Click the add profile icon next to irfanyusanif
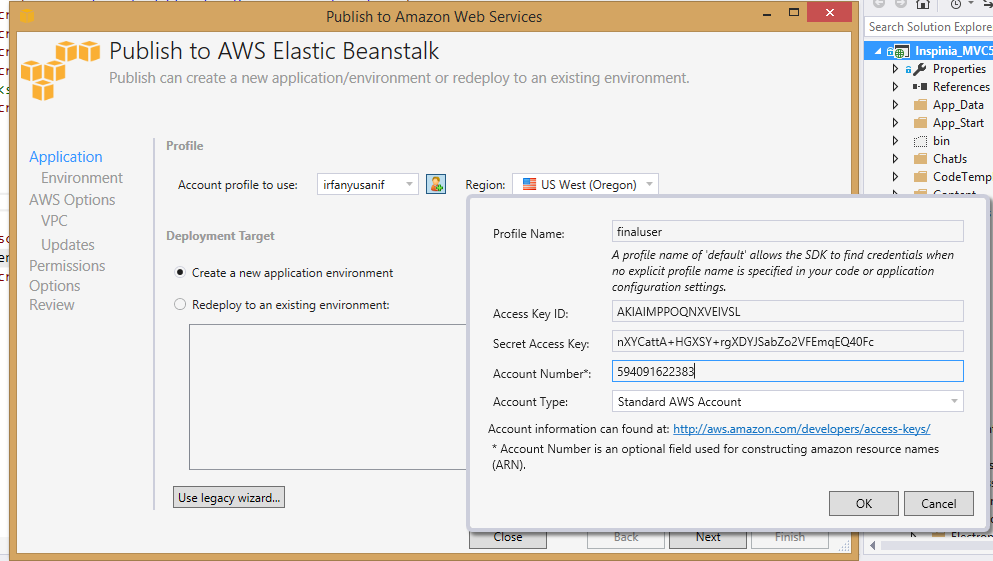Image resolution: width=993 pixels, height=561 pixels. click(436, 184)
